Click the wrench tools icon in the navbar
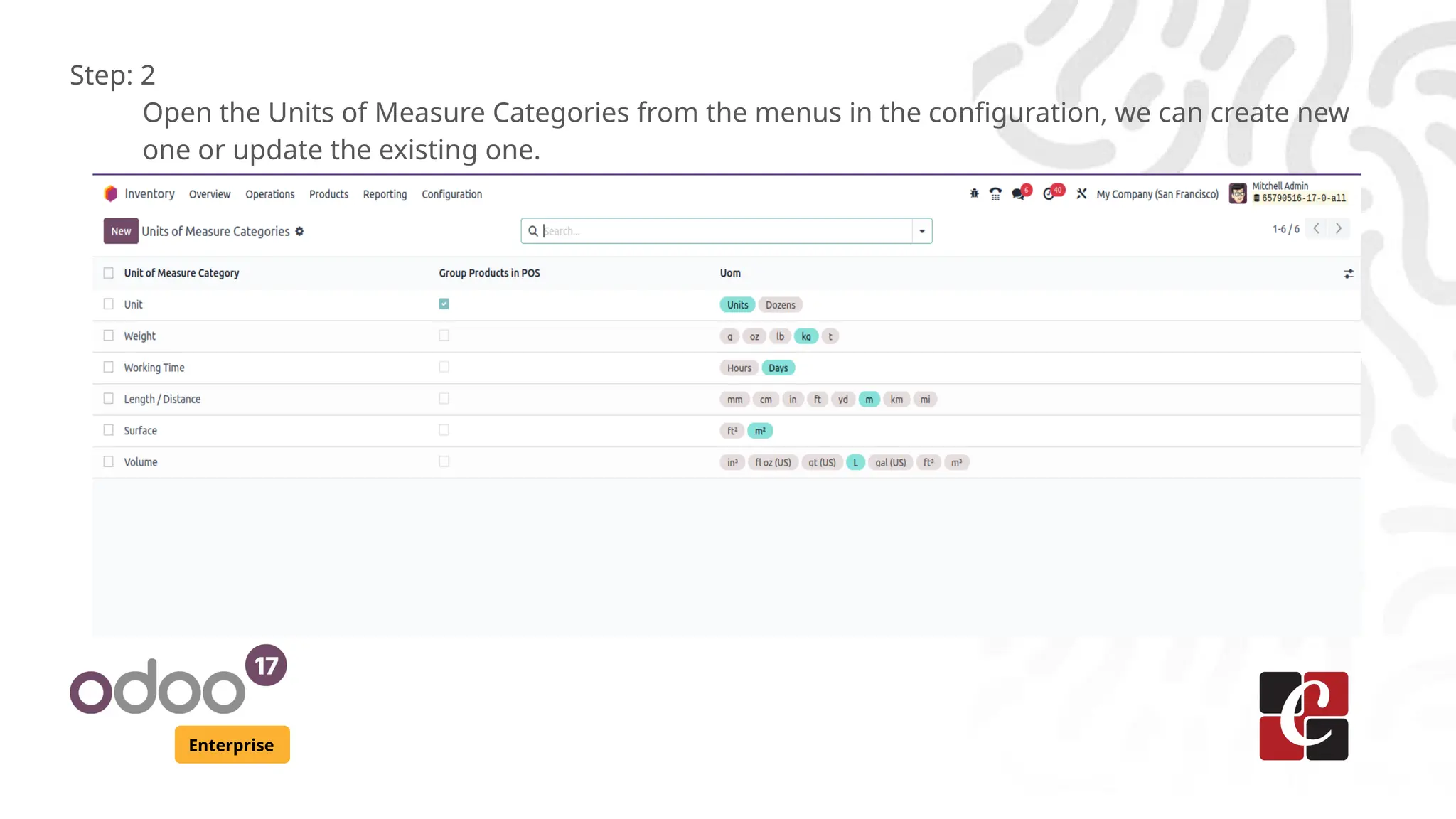The image size is (1456, 819). point(1081,193)
